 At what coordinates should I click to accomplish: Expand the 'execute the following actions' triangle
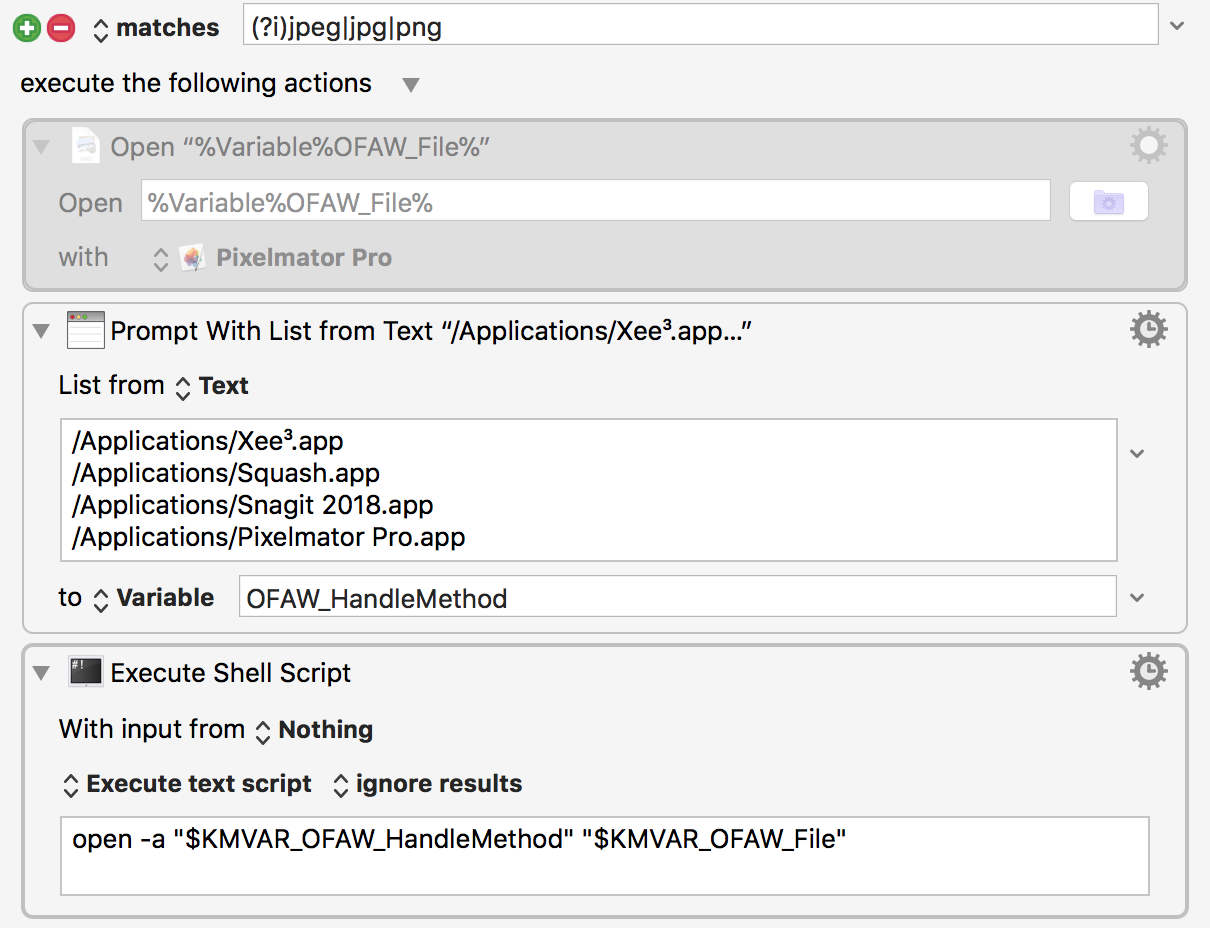pos(410,84)
